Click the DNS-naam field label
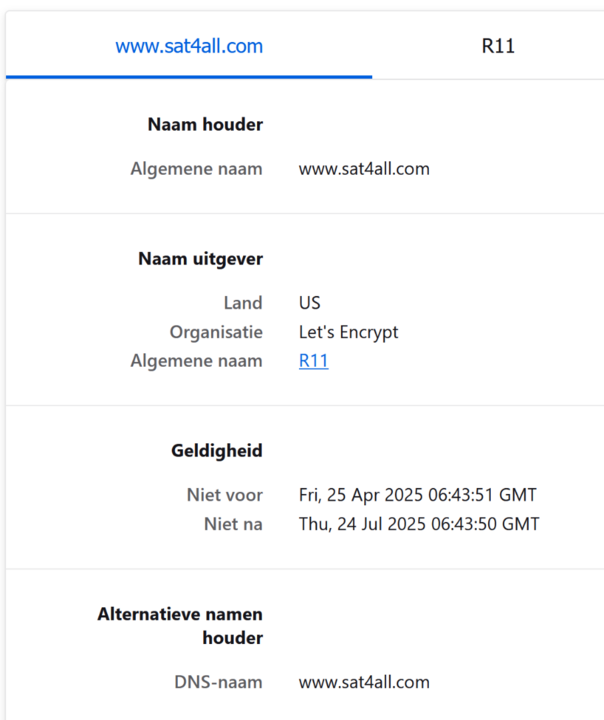Image resolution: width=604 pixels, height=720 pixels. click(217, 683)
